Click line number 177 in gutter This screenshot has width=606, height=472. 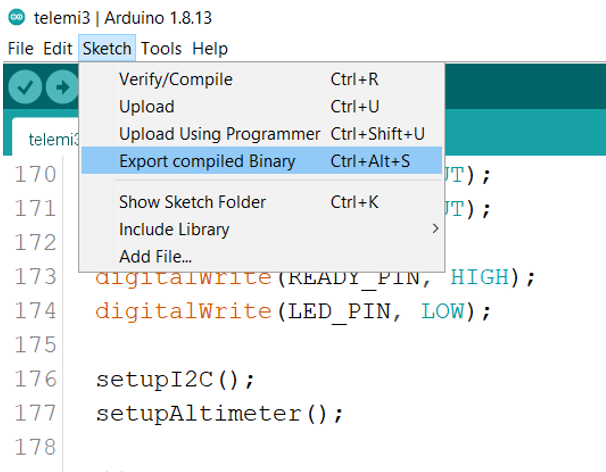[36, 412]
